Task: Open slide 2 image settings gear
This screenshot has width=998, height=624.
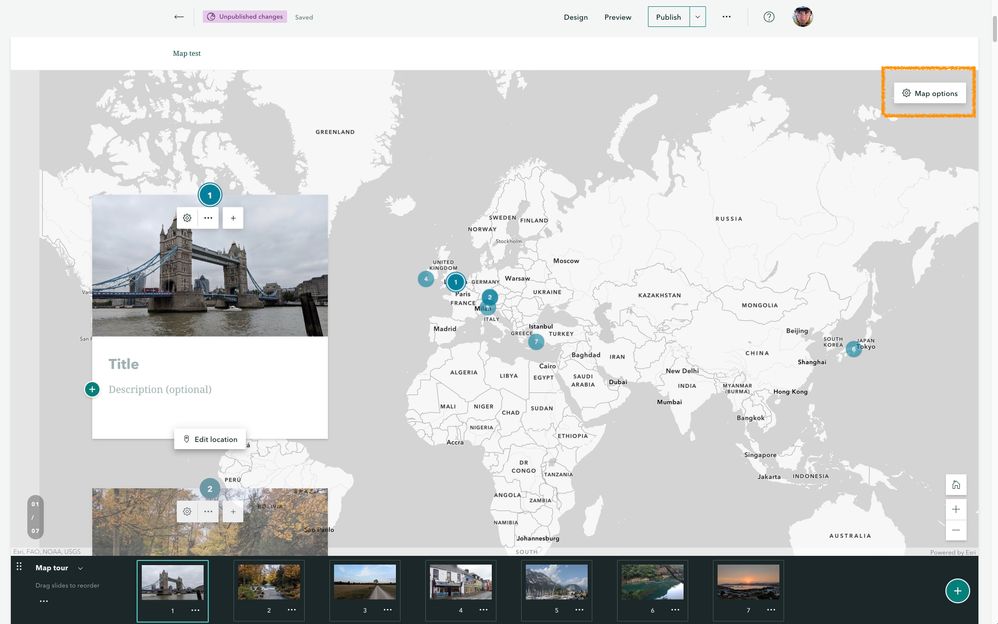Action: pyautogui.click(x=187, y=511)
